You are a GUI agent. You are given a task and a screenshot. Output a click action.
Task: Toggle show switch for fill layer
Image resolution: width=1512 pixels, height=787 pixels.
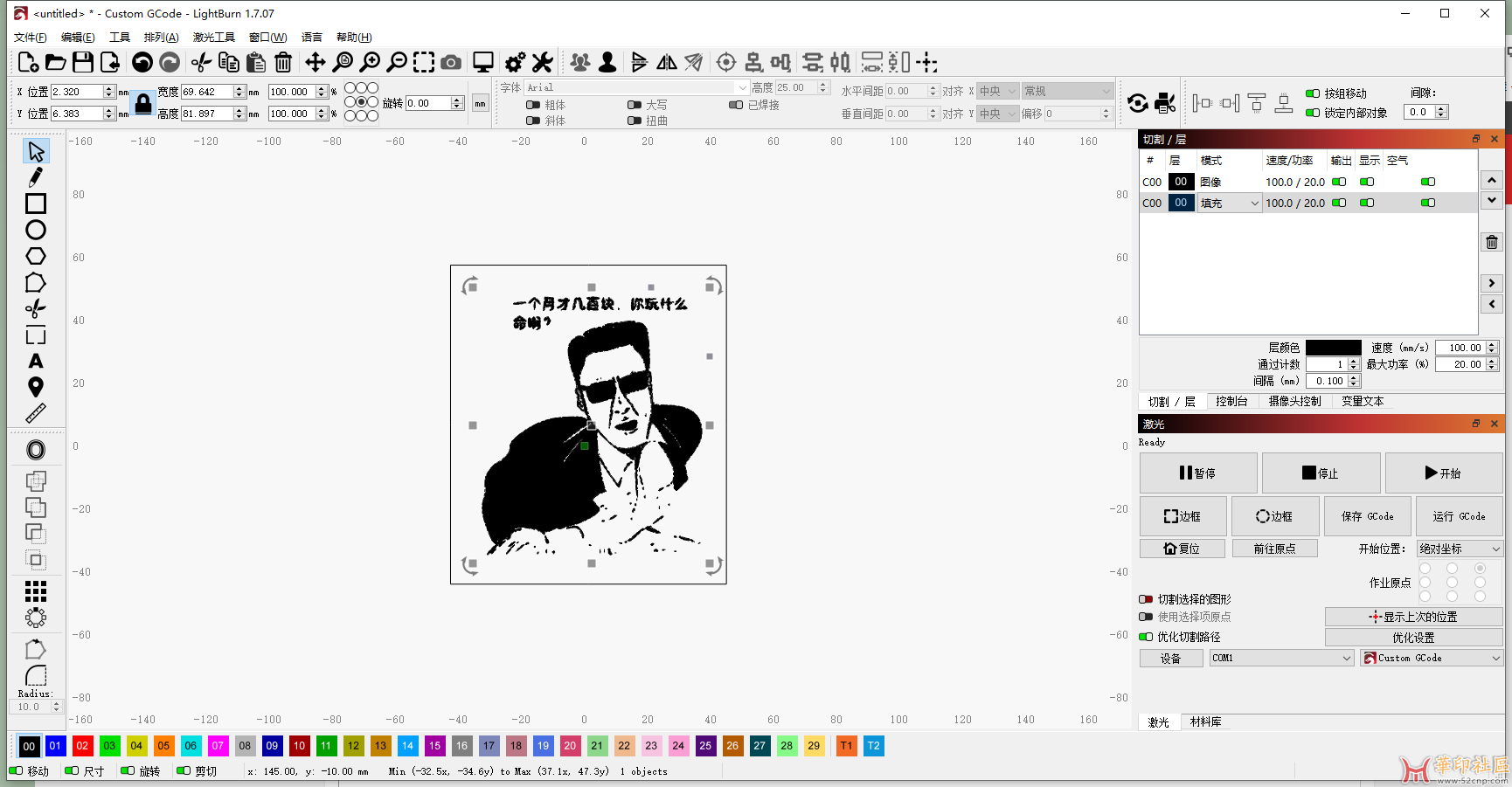1367,203
